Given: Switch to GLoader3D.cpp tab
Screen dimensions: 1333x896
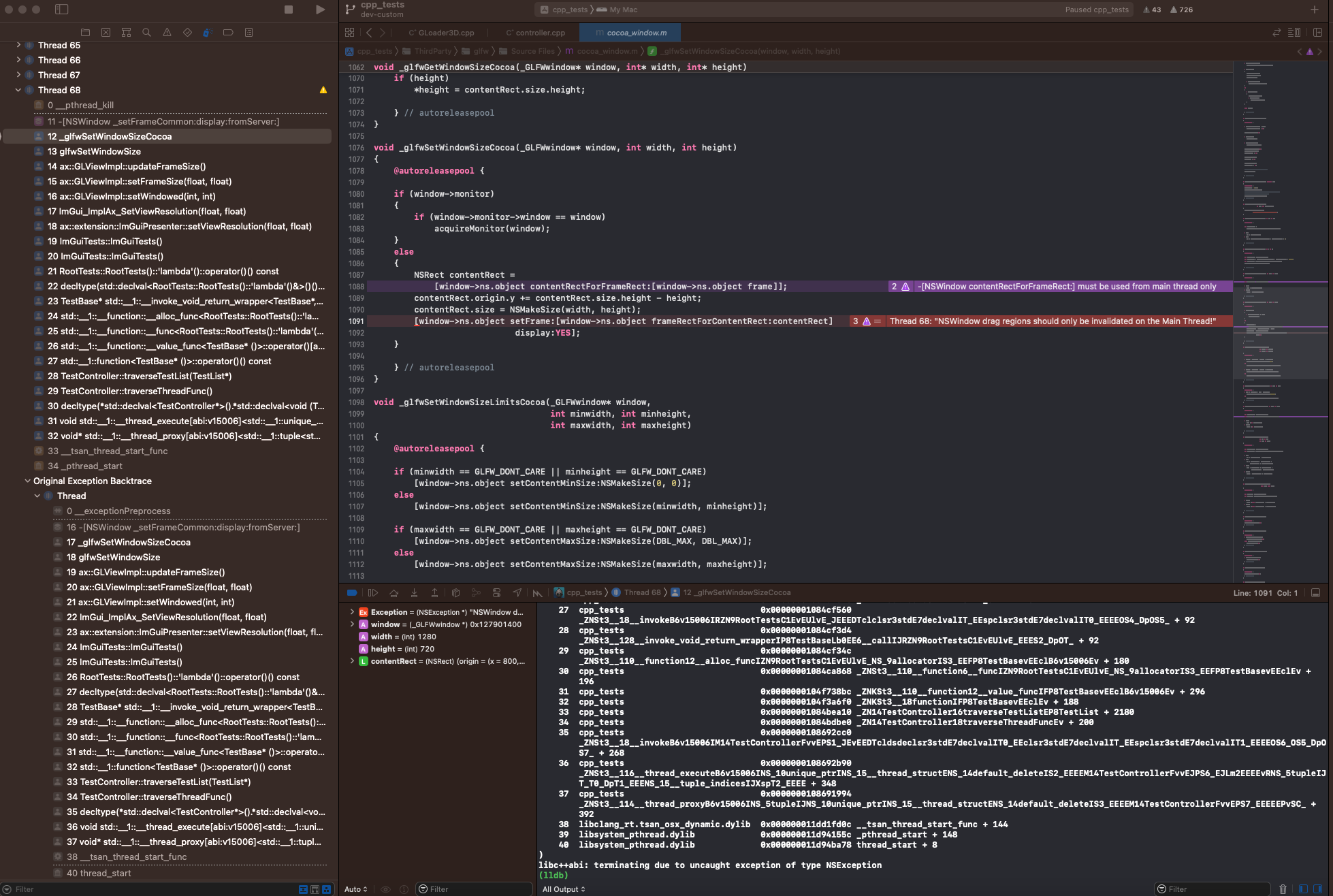Looking at the screenshot, I should pyautogui.click(x=441, y=33).
